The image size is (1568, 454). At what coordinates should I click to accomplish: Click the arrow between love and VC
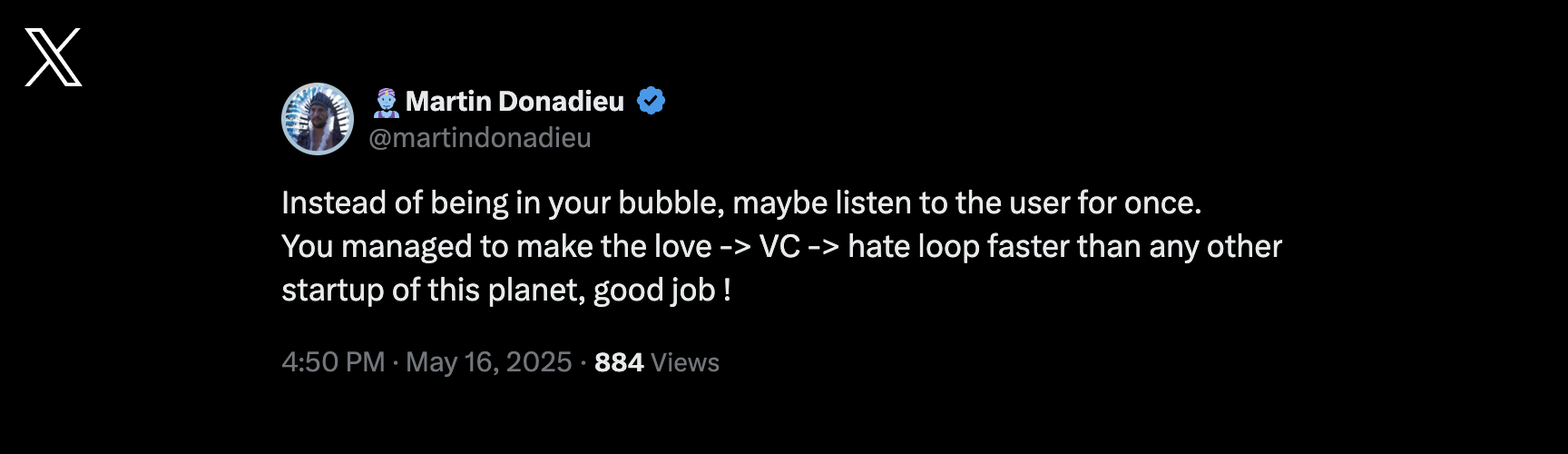coord(736,247)
